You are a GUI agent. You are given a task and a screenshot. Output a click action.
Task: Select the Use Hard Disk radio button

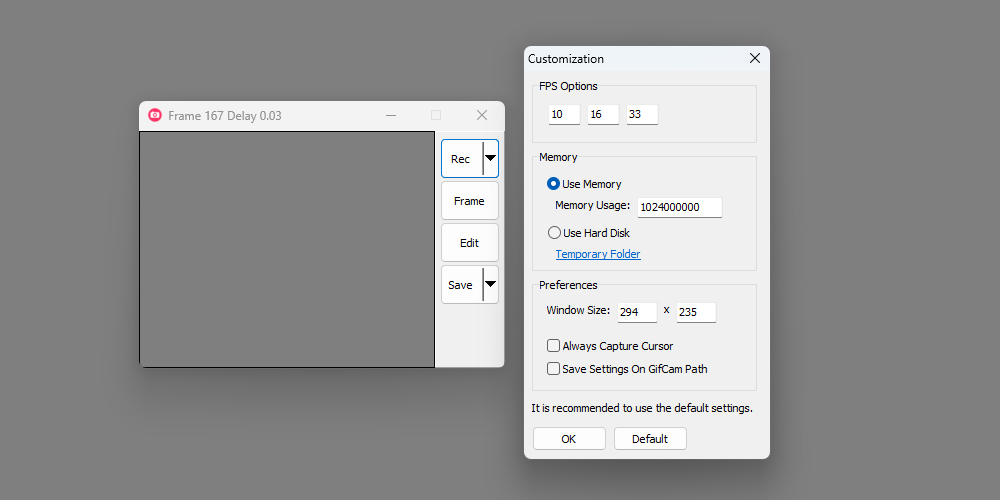pyautogui.click(x=554, y=233)
